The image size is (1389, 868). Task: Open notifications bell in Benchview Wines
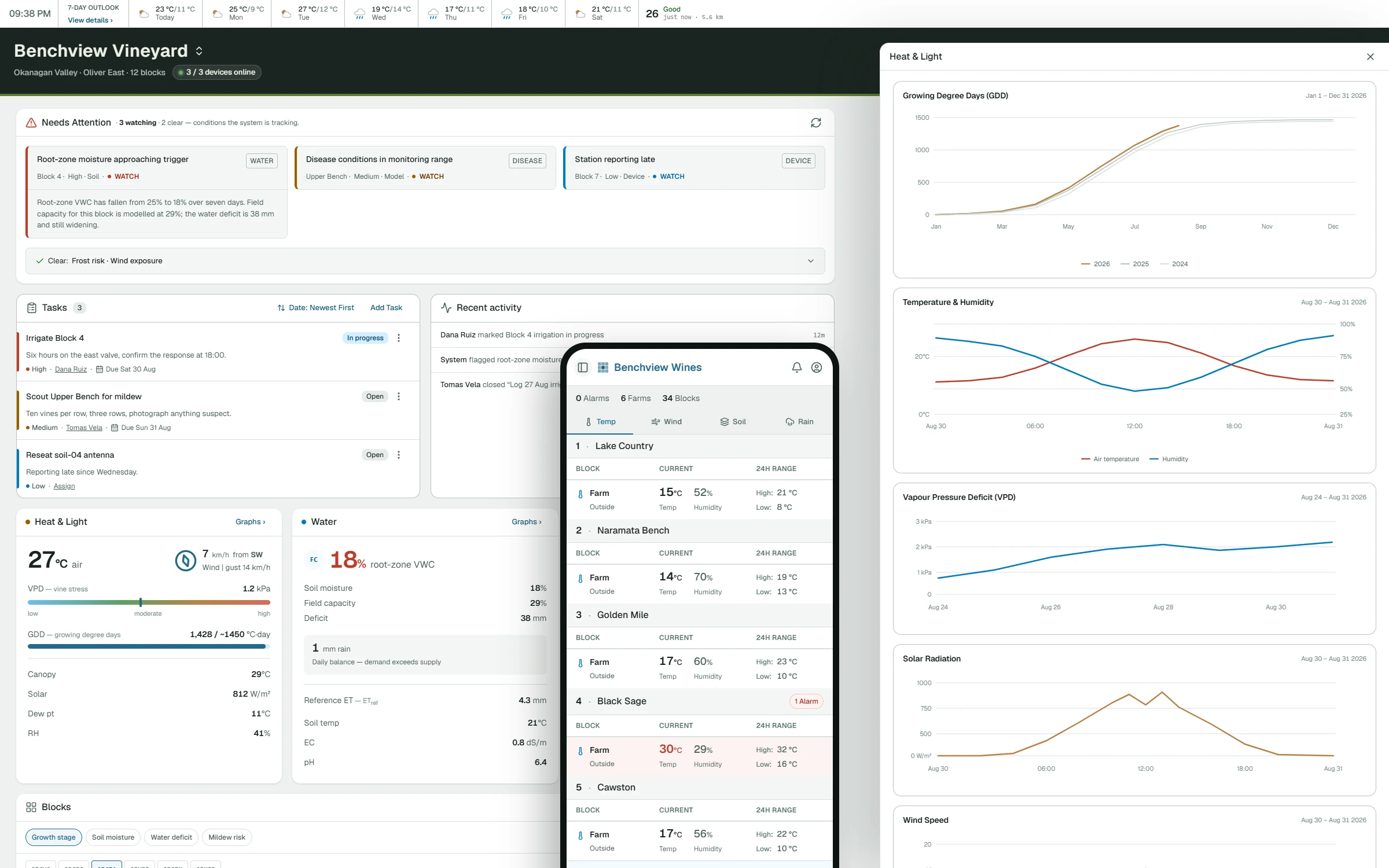pos(797,367)
